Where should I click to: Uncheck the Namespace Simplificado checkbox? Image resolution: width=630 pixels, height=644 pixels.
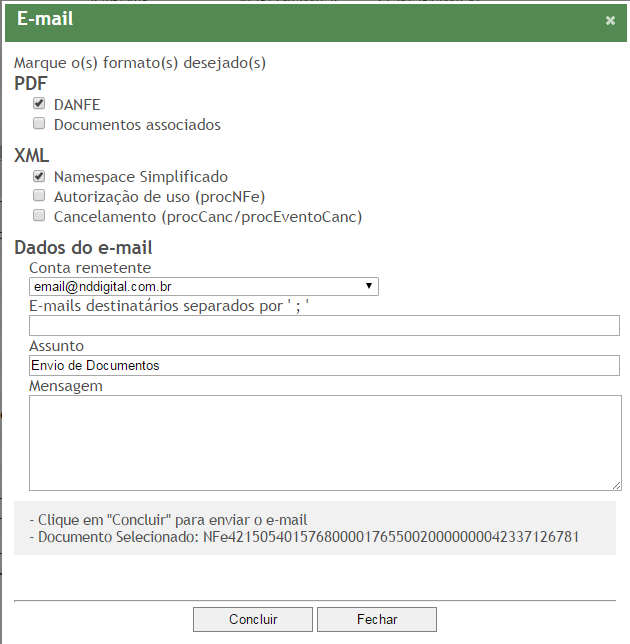point(39,176)
